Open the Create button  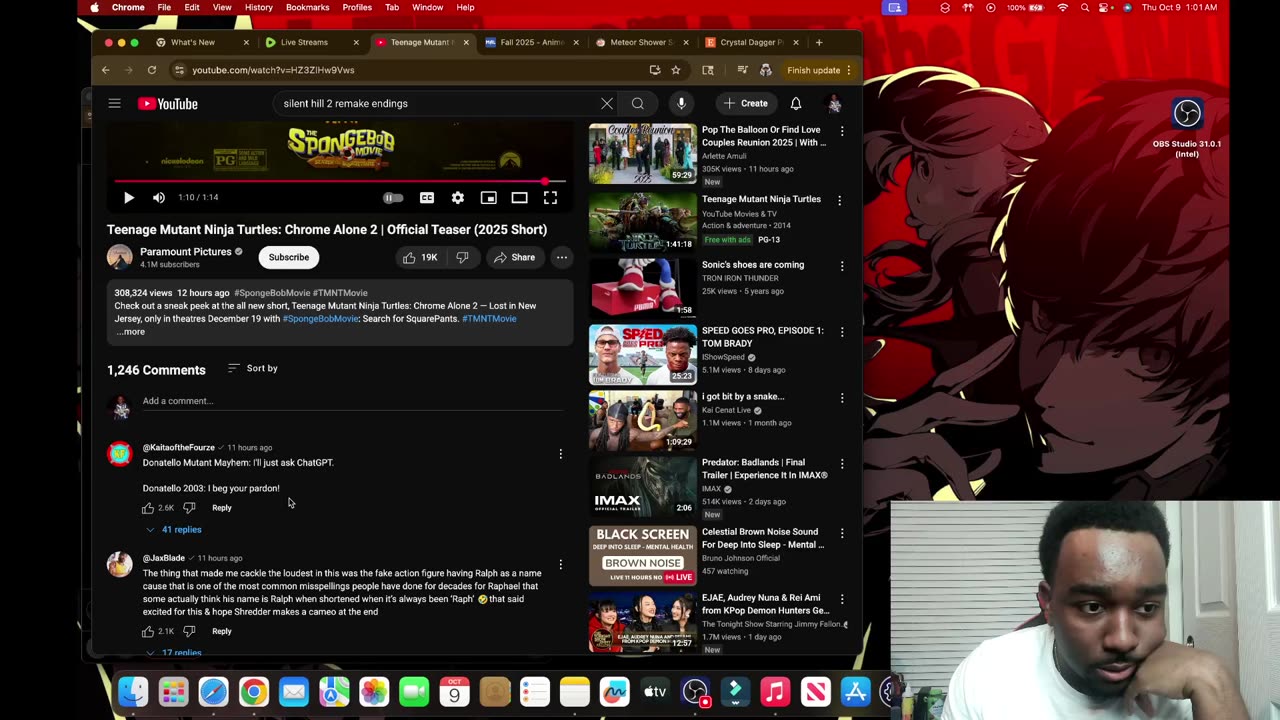point(746,103)
